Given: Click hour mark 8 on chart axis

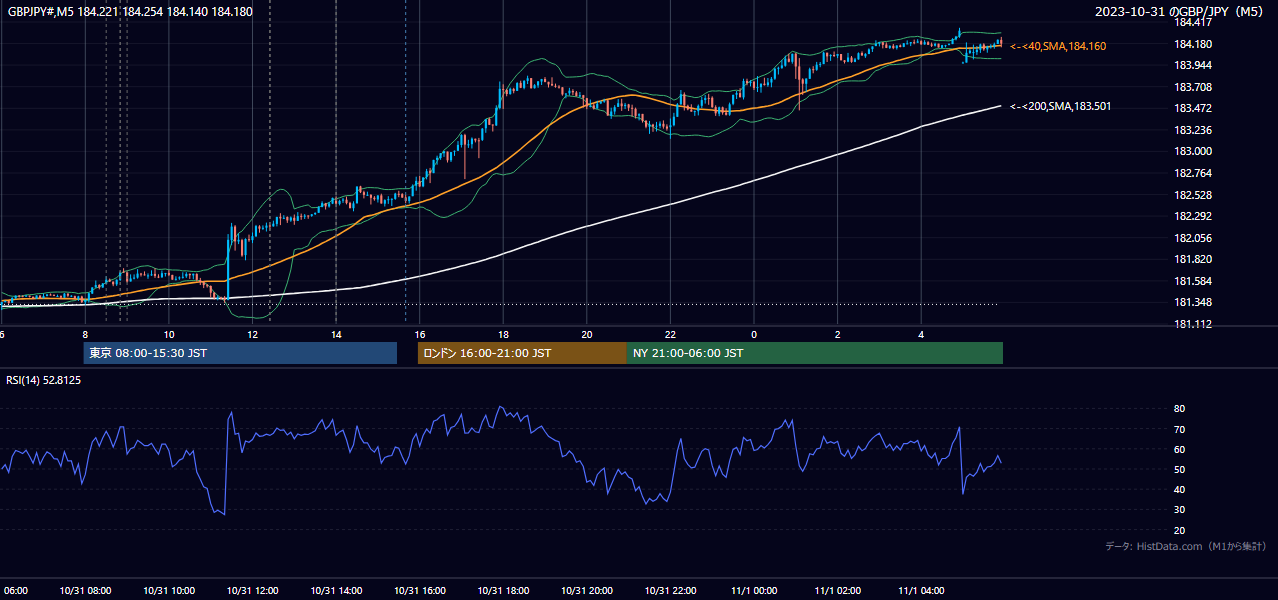Looking at the screenshot, I should [85, 334].
